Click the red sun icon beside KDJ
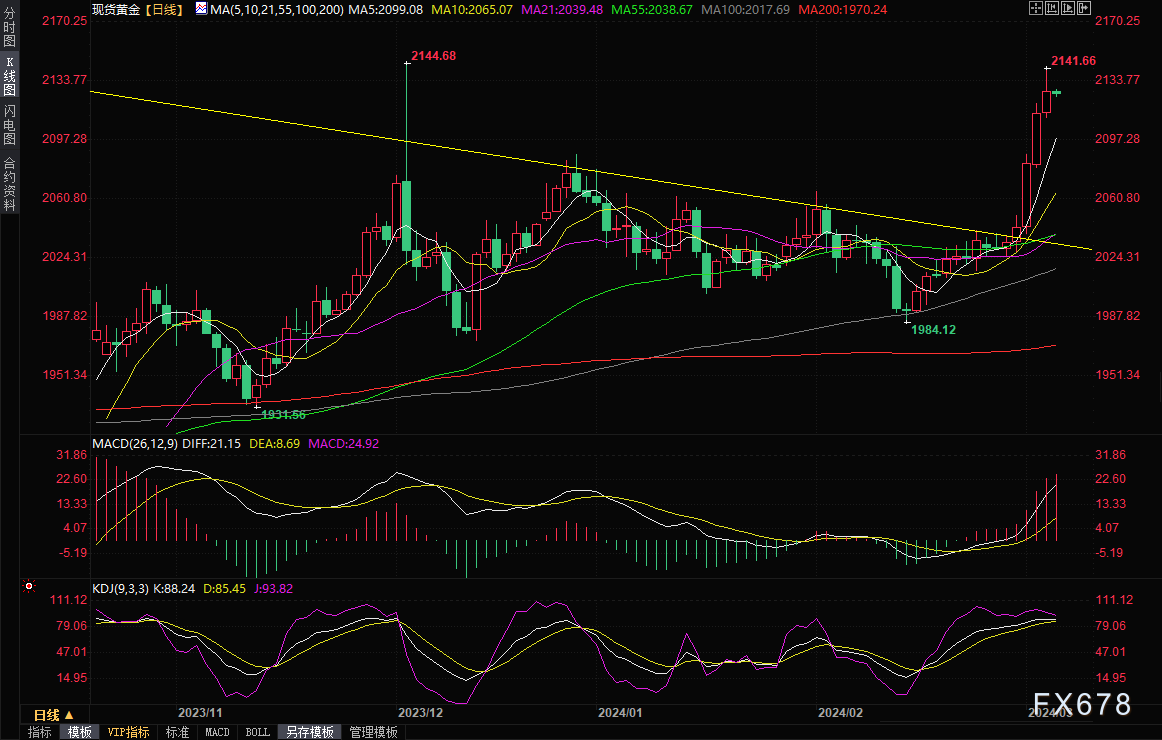Screen dimensions: 1162x740 (29, 587)
